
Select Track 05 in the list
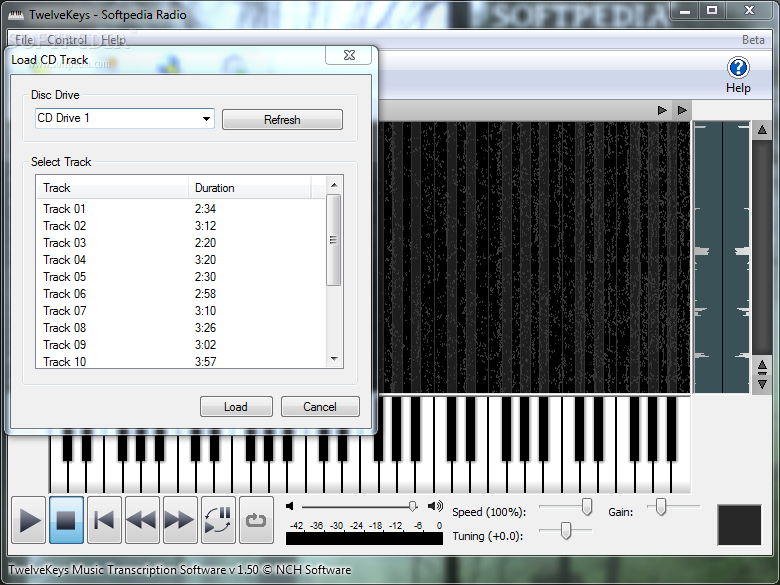[182, 277]
